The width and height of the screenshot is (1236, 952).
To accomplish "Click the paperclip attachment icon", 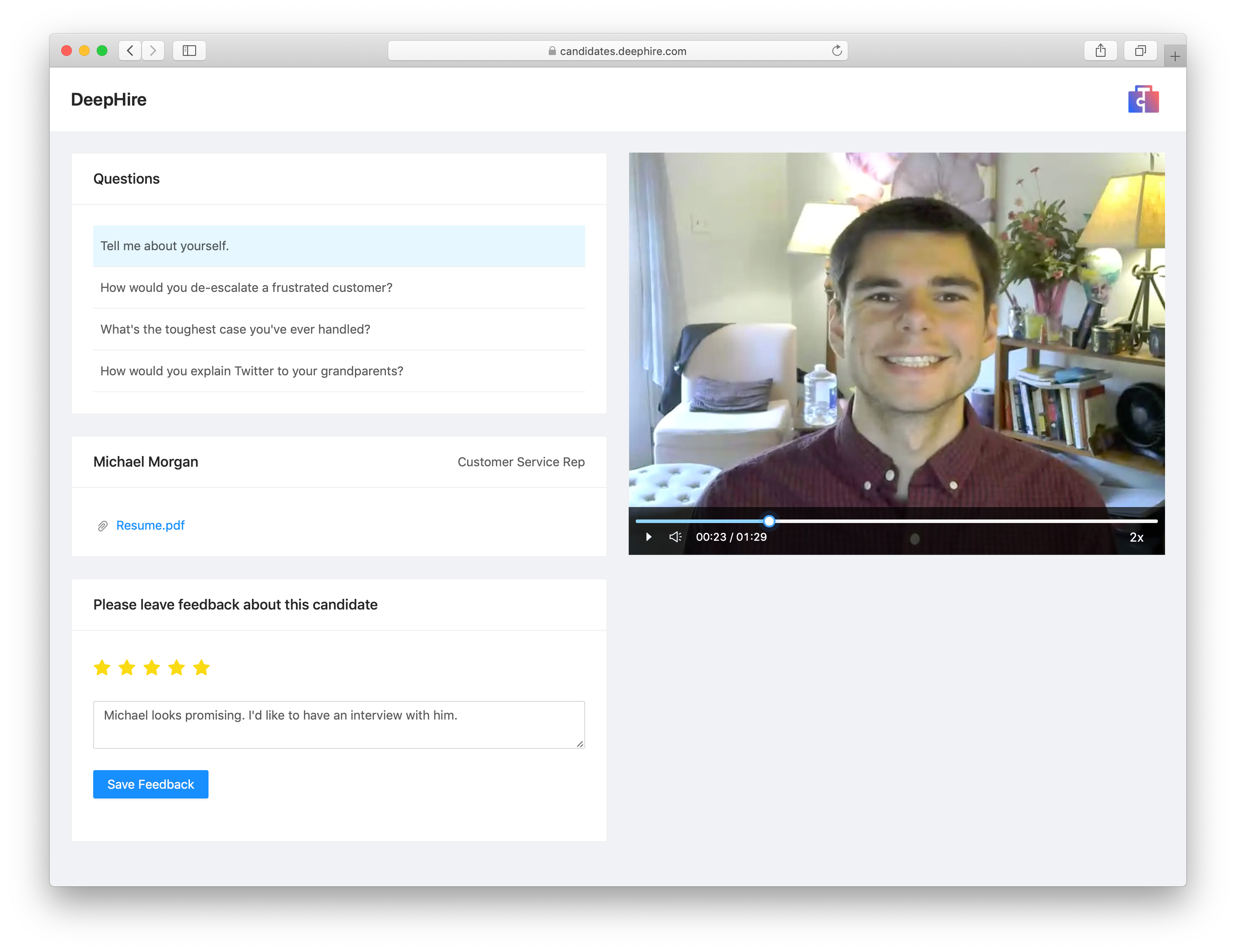I will coord(102,526).
